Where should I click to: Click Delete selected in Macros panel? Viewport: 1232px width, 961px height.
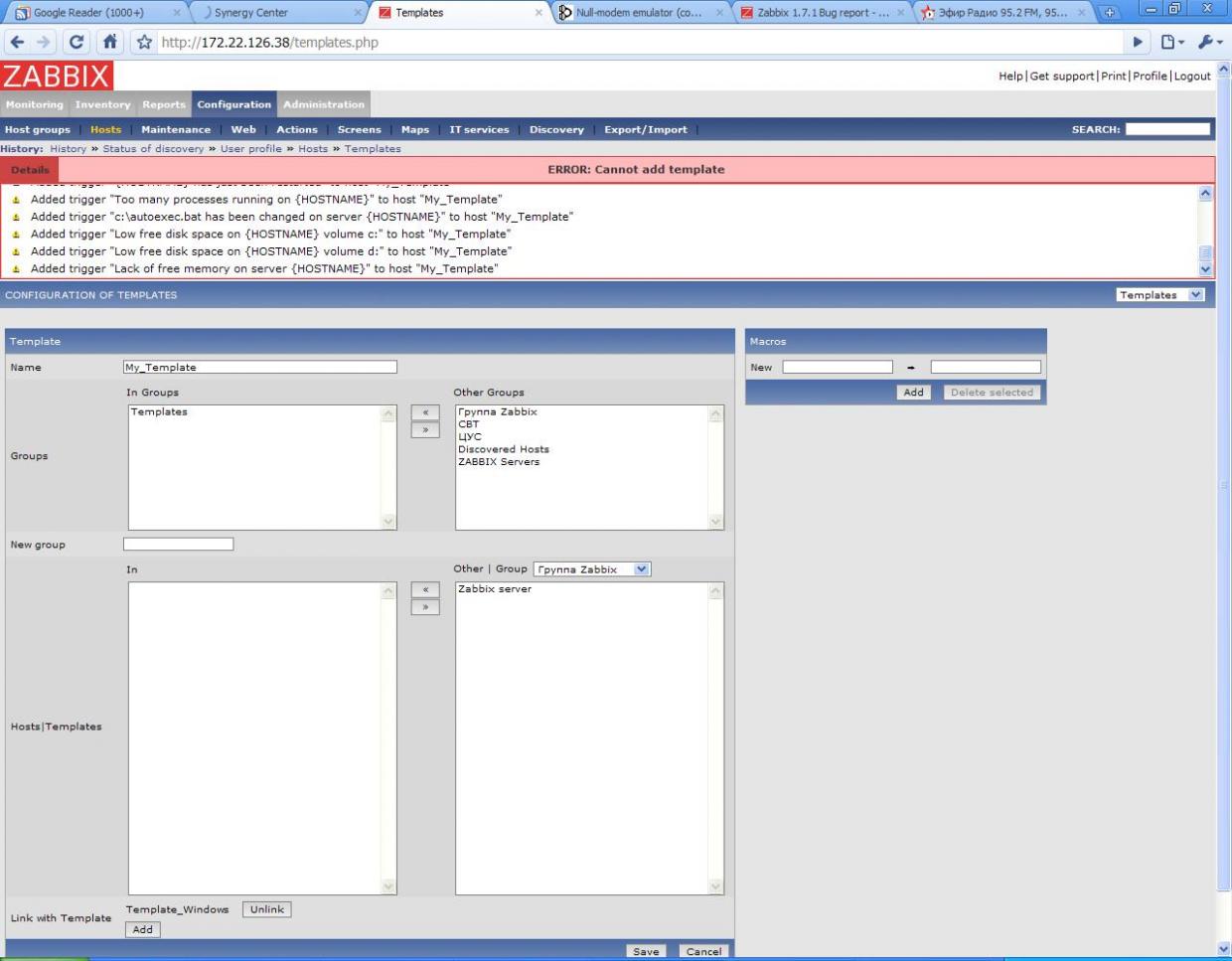coord(992,393)
